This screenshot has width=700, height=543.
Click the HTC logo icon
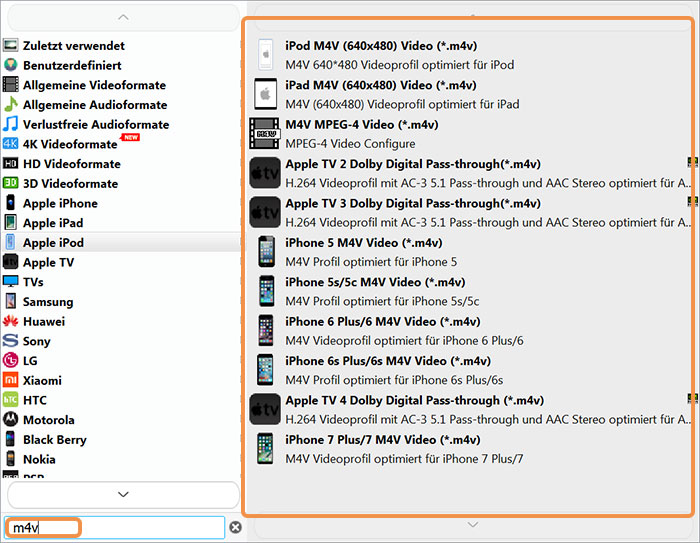pyautogui.click(x=11, y=399)
